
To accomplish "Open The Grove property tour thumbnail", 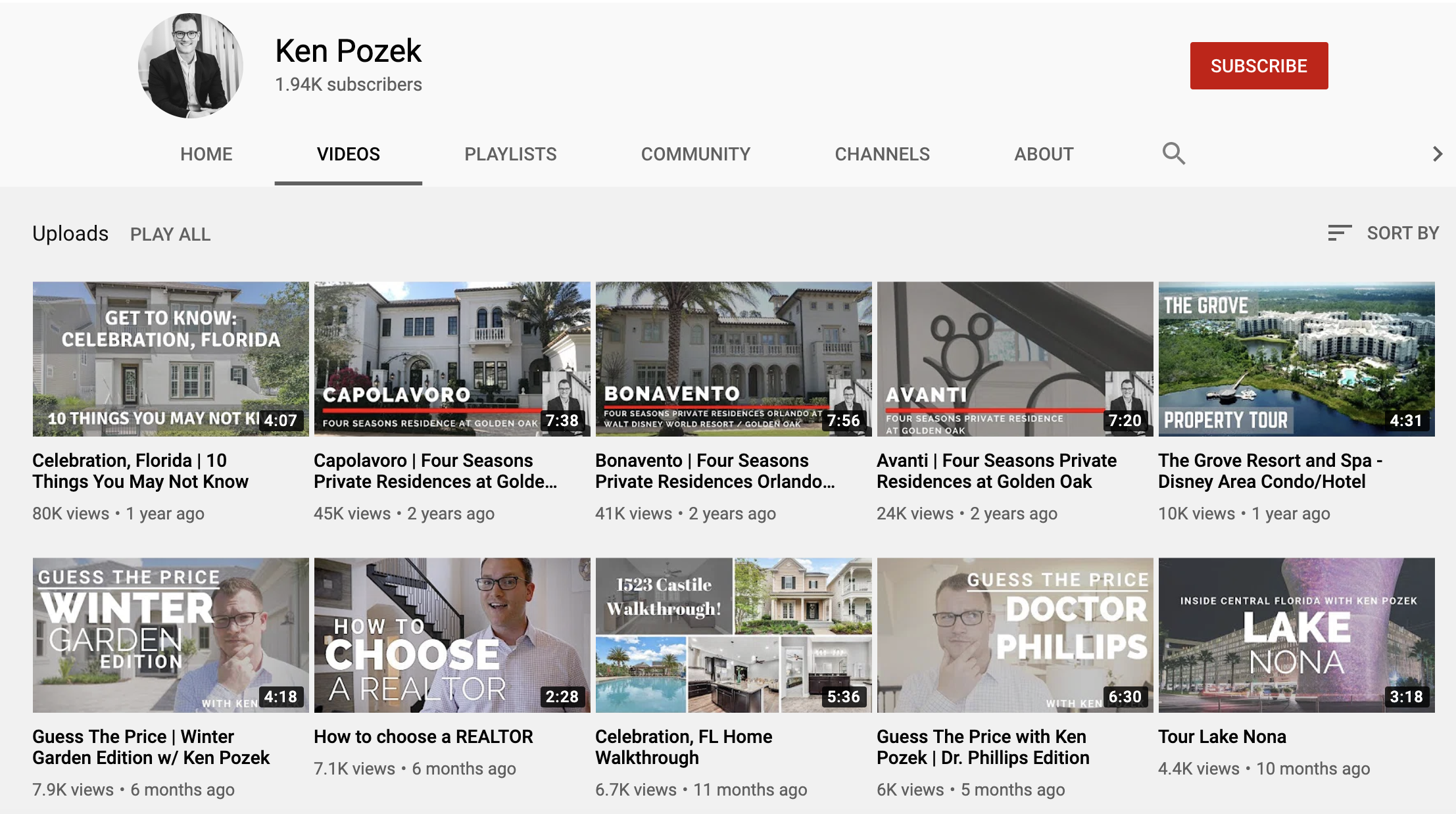I will pyautogui.click(x=1297, y=359).
